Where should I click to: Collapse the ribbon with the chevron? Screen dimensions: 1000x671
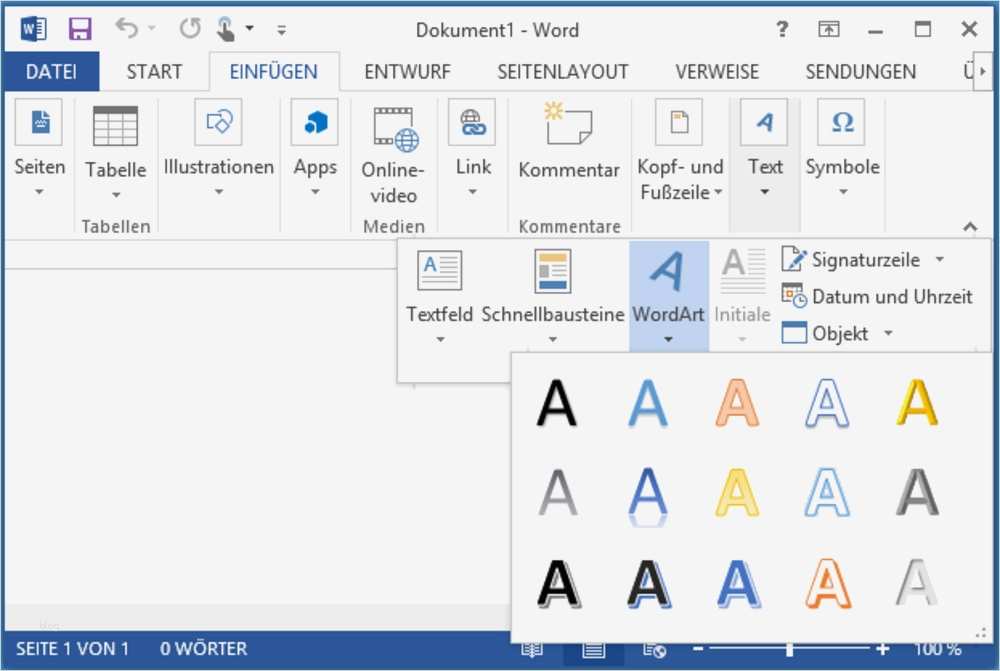[x=970, y=226]
